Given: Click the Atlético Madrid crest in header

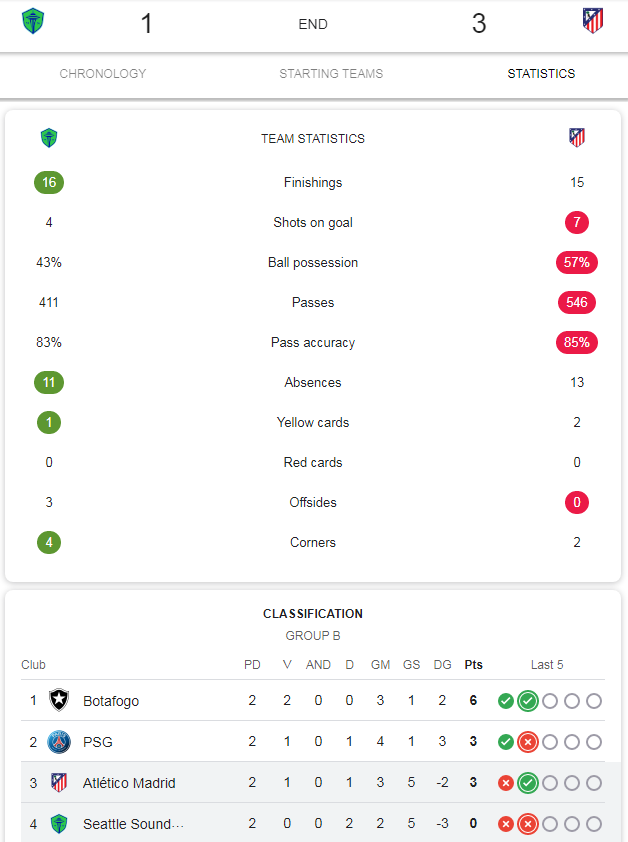Looking at the screenshot, I should point(593,21).
